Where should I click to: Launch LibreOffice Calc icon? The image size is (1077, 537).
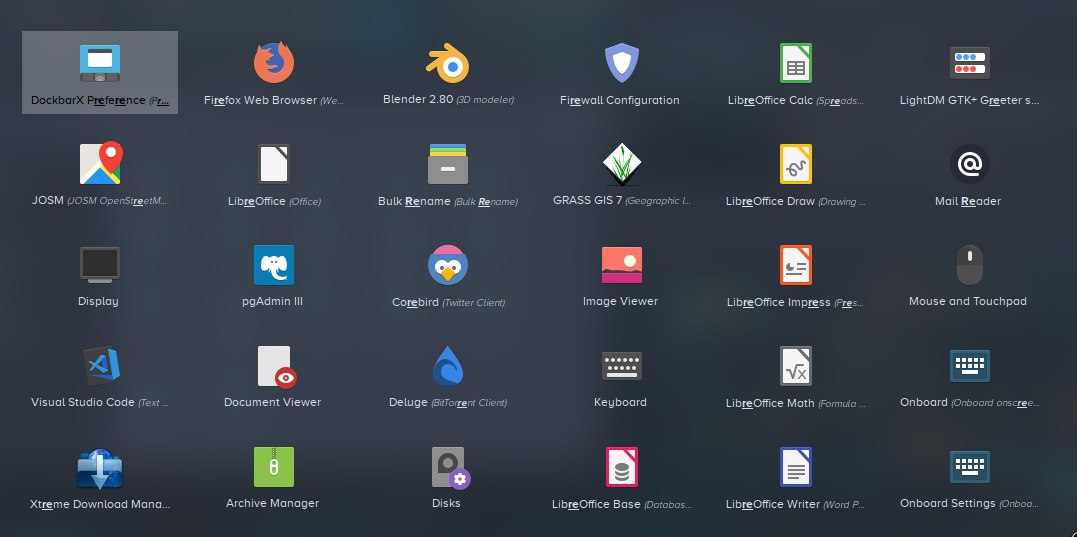click(x=795, y=63)
